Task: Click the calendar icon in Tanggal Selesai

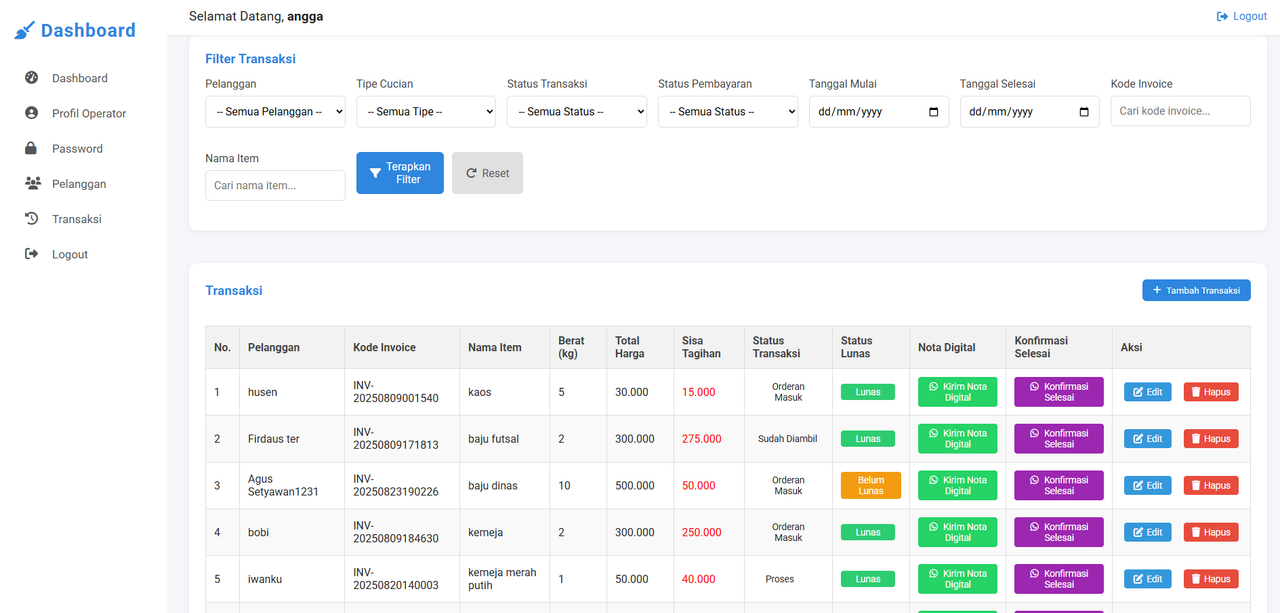Action: point(1084,112)
